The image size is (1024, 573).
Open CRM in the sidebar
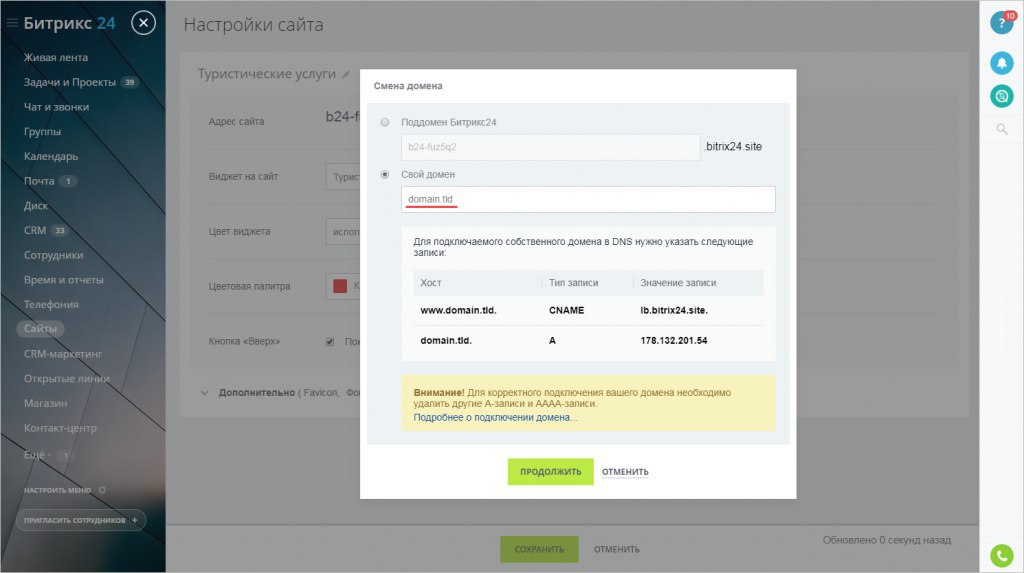pos(35,231)
